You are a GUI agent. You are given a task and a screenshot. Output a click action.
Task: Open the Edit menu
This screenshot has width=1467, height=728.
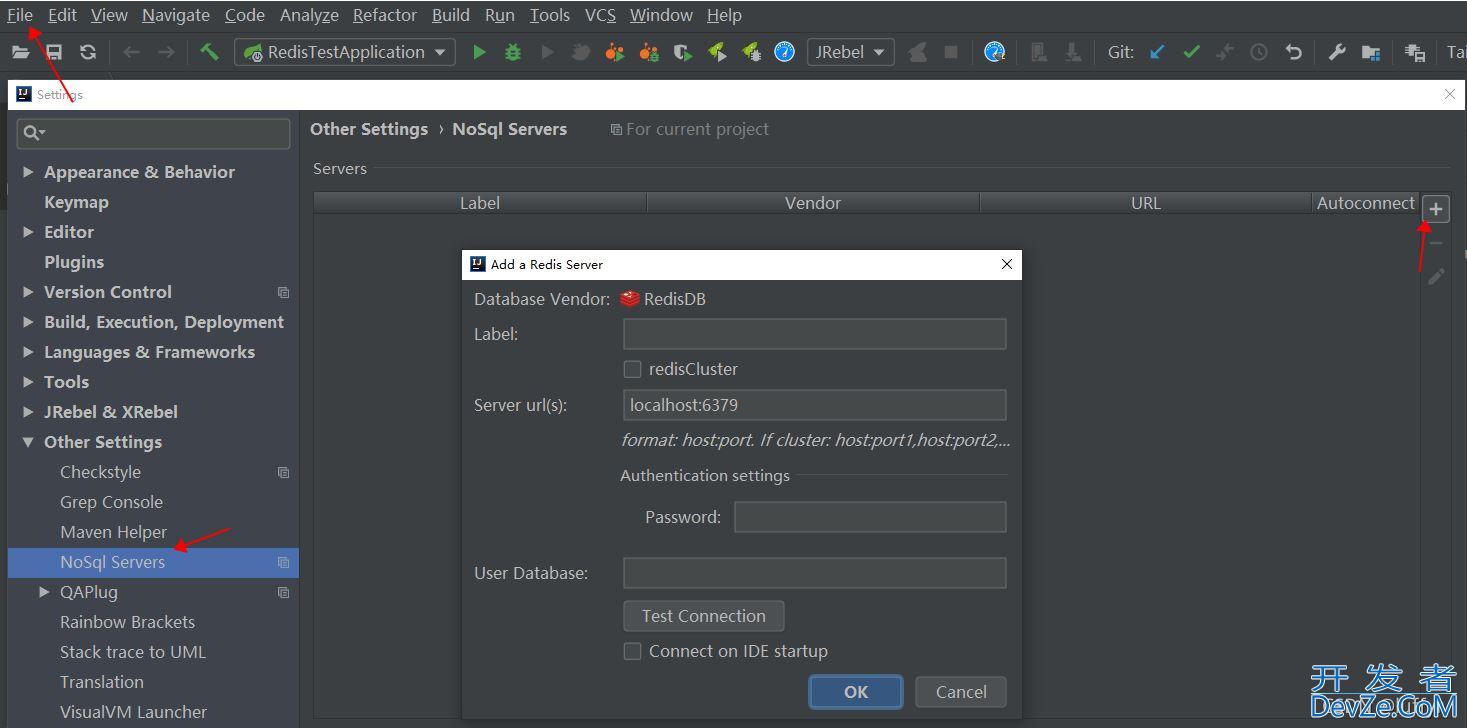coord(62,15)
